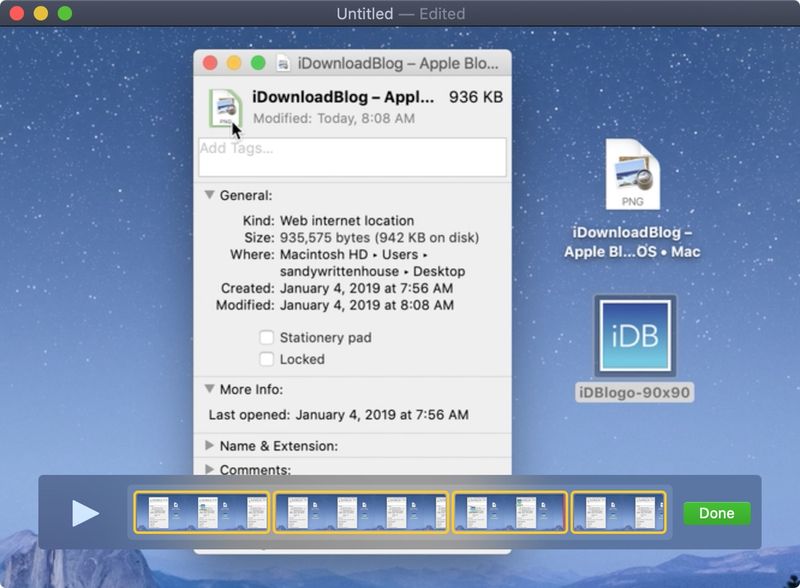
Task: Click the green full screen button of Untitled window
Action: click(x=65, y=13)
